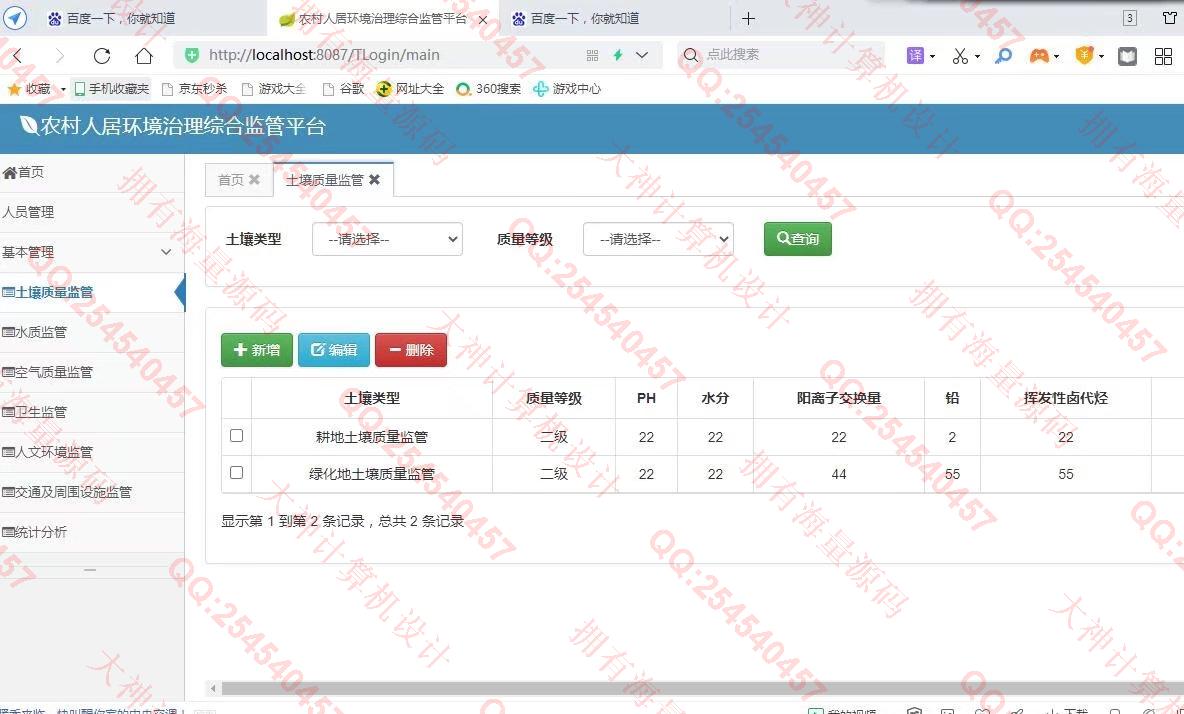Viewport: 1184px width, 714px height.
Task: Open 京东秒杀 bookmark
Action: coord(194,89)
